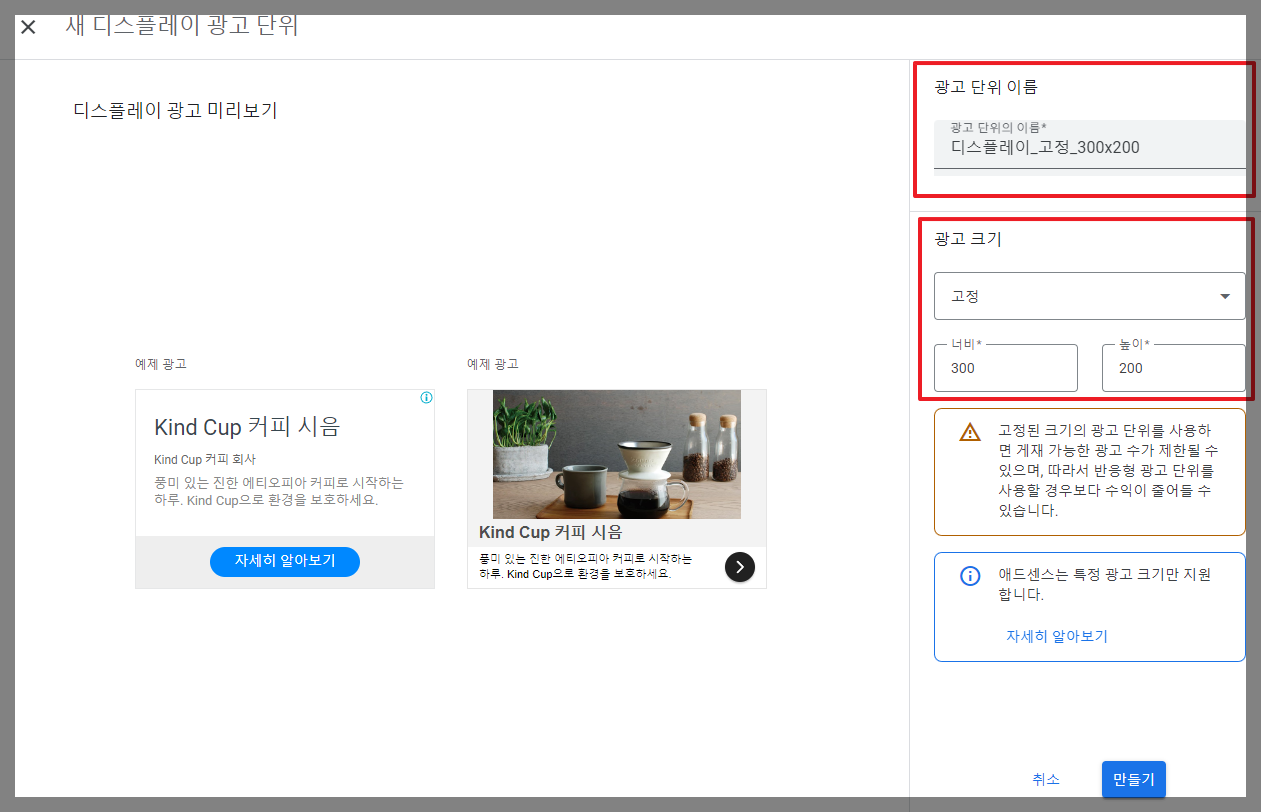This screenshot has height=812, width=1261.
Task: Select the 너비 field showing 300
Action: (1004, 368)
